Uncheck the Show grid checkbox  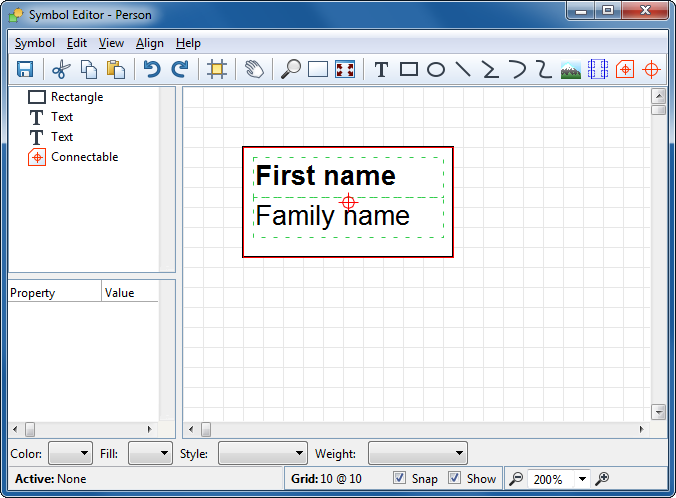(455, 479)
